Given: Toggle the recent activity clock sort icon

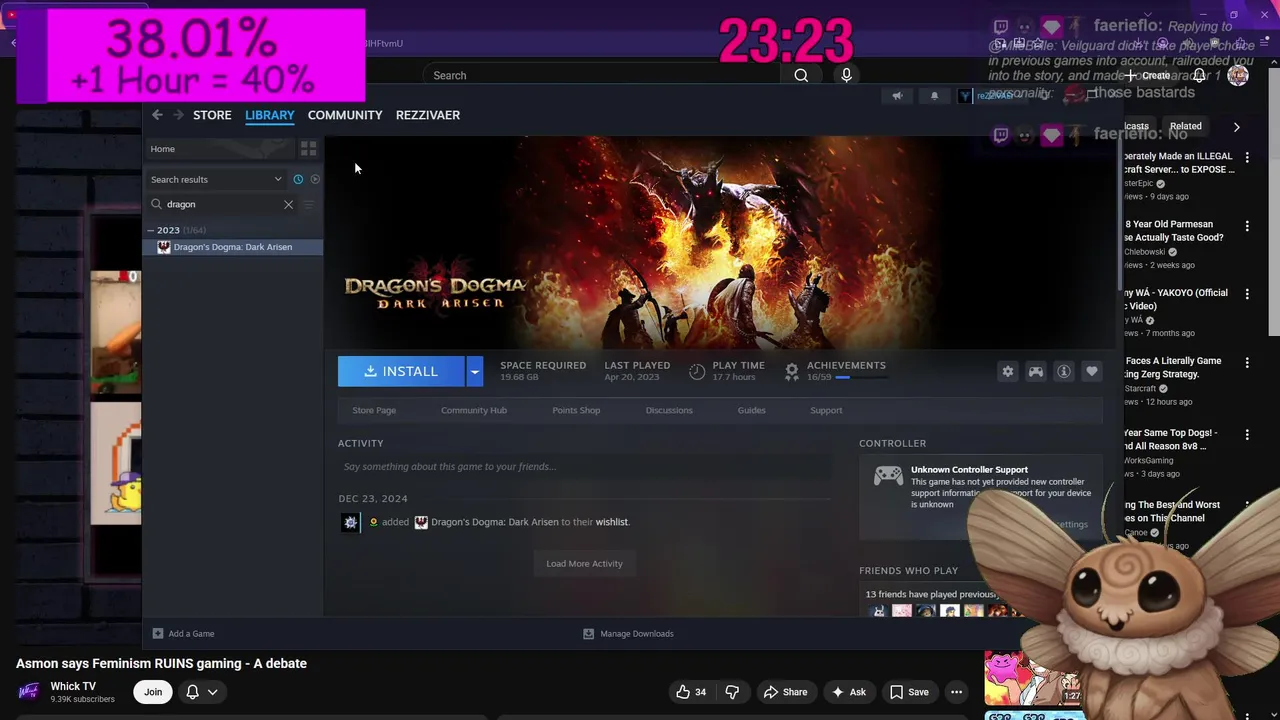Looking at the screenshot, I should pyautogui.click(x=298, y=180).
